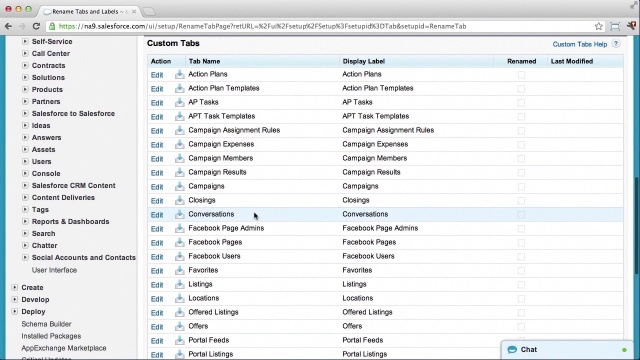This screenshot has height=360, width=640.
Task: Toggle the Renamed checkbox for Locations
Action: pos(521,299)
